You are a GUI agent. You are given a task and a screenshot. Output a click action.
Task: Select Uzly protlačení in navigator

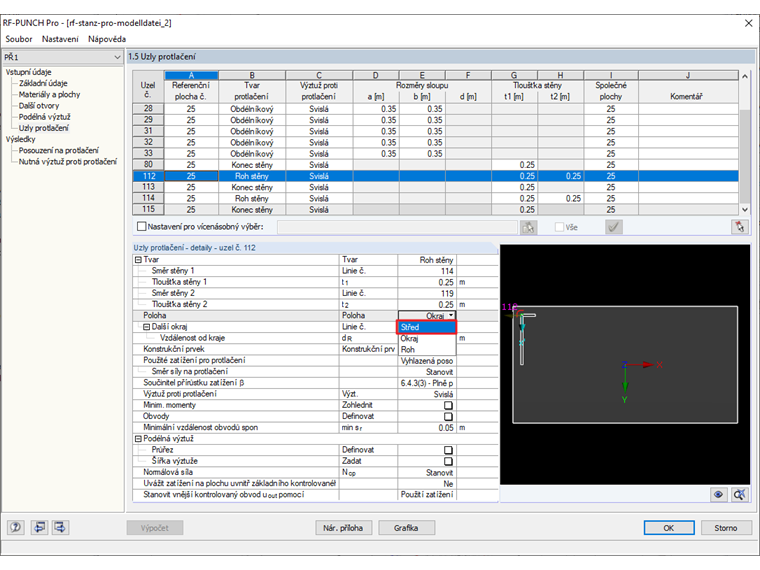tap(44, 128)
